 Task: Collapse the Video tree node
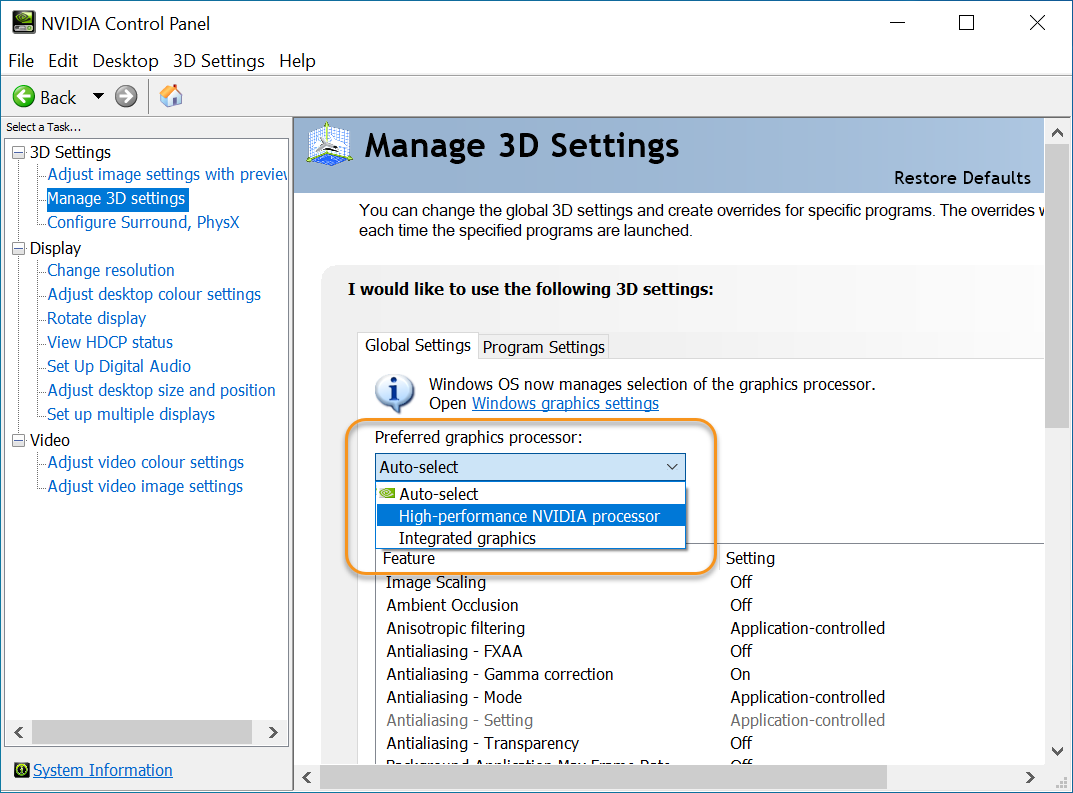click(x=19, y=441)
